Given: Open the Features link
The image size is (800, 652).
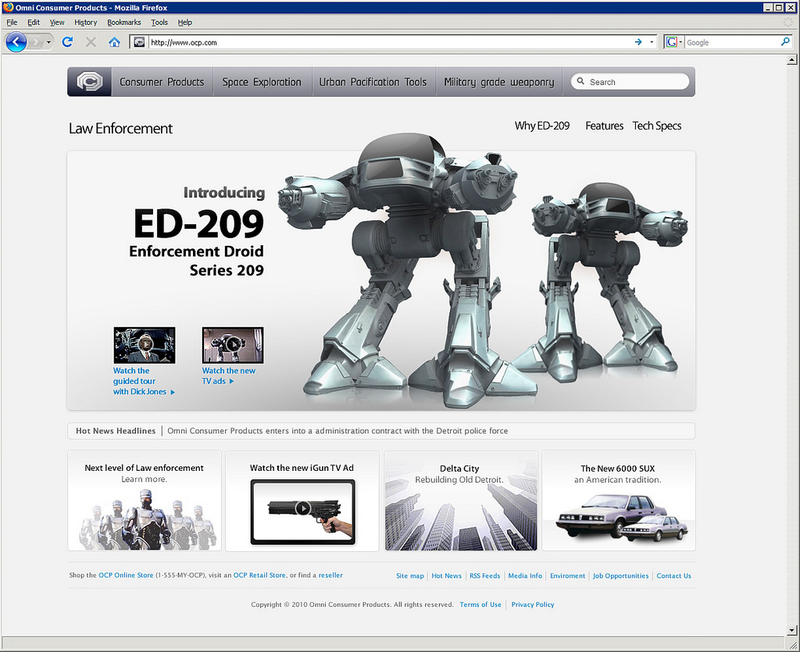Looking at the screenshot, I should [x=604, y=126].
